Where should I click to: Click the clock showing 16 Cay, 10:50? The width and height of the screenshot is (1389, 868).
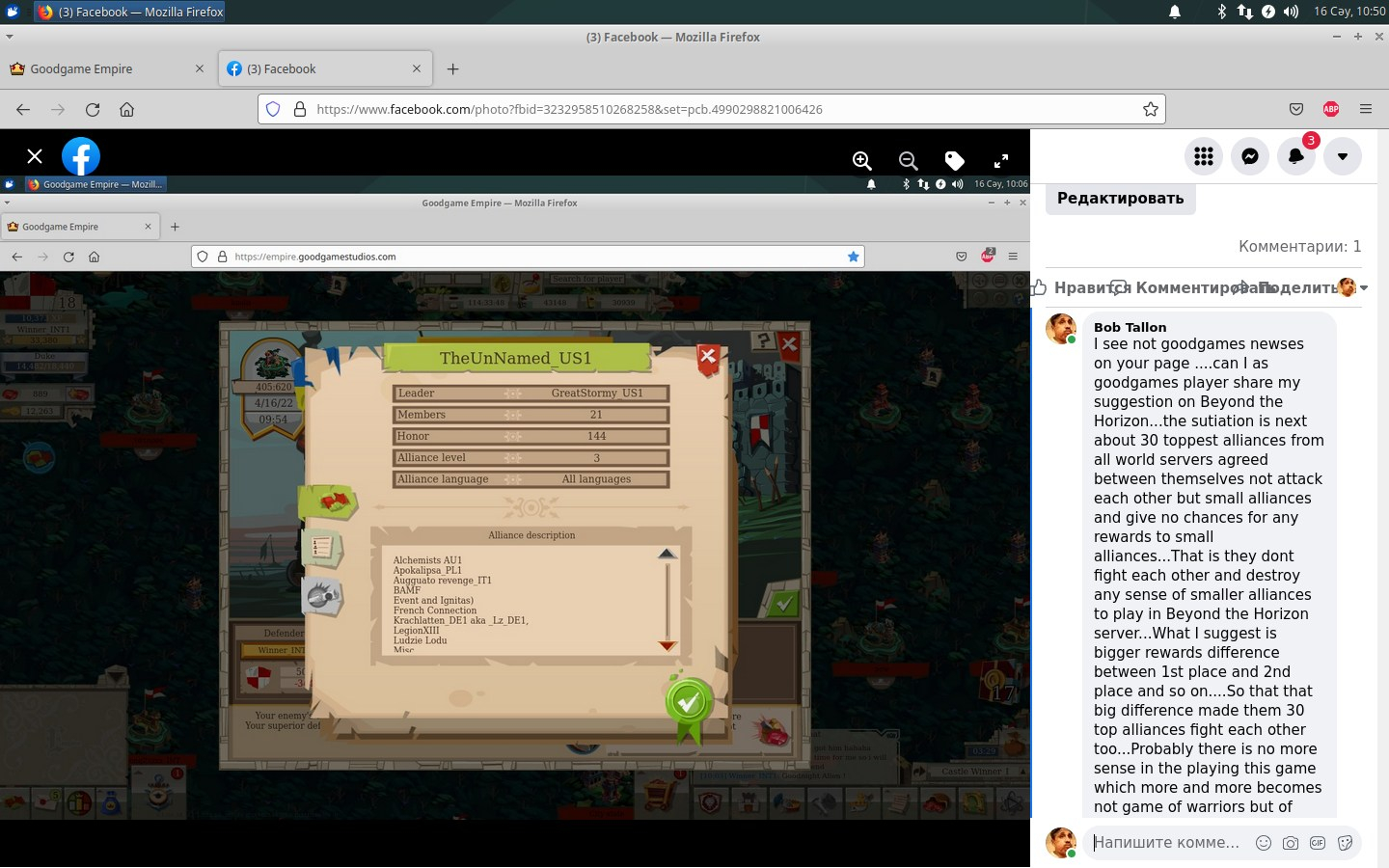1348,12
